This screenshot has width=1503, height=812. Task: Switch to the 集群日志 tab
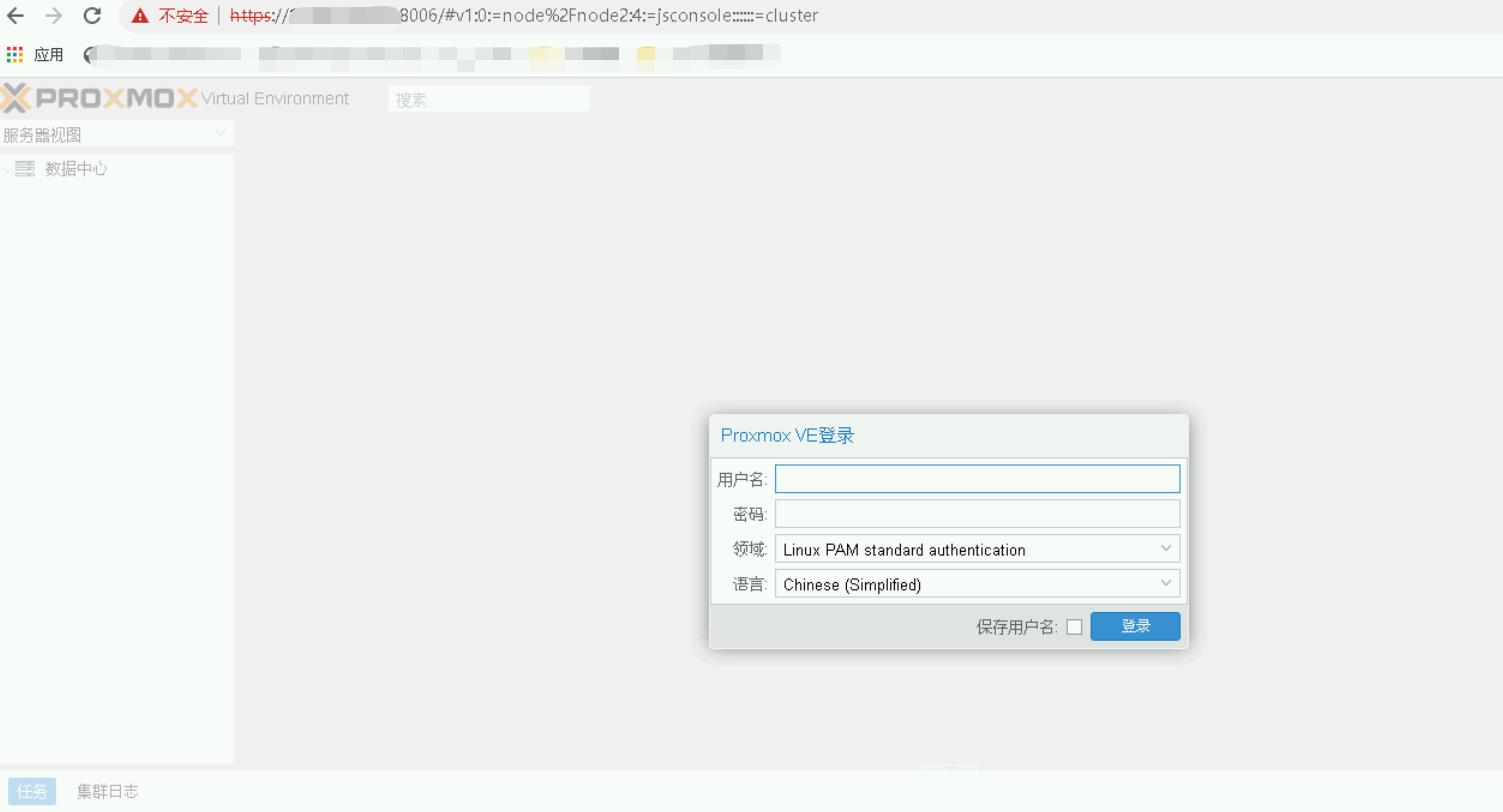tap(107, 791)
